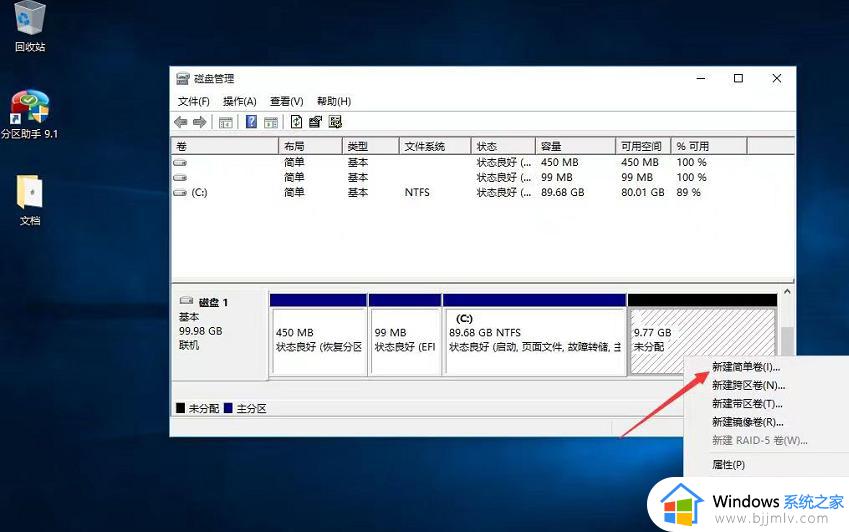Select the 分区助手 9.1 desktop icon
This screenshot has height=532, width=849.
coord(29,115)
